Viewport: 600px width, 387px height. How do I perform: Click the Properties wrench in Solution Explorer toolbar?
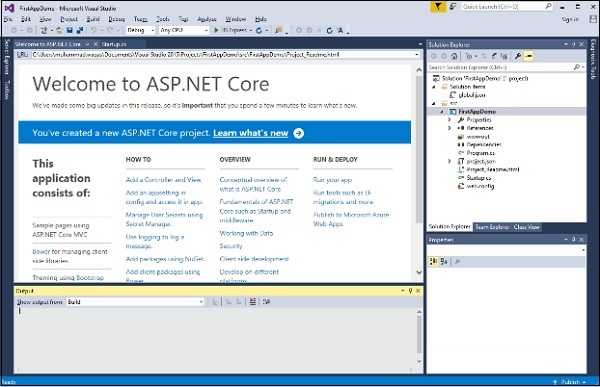[x=518, y=56]
